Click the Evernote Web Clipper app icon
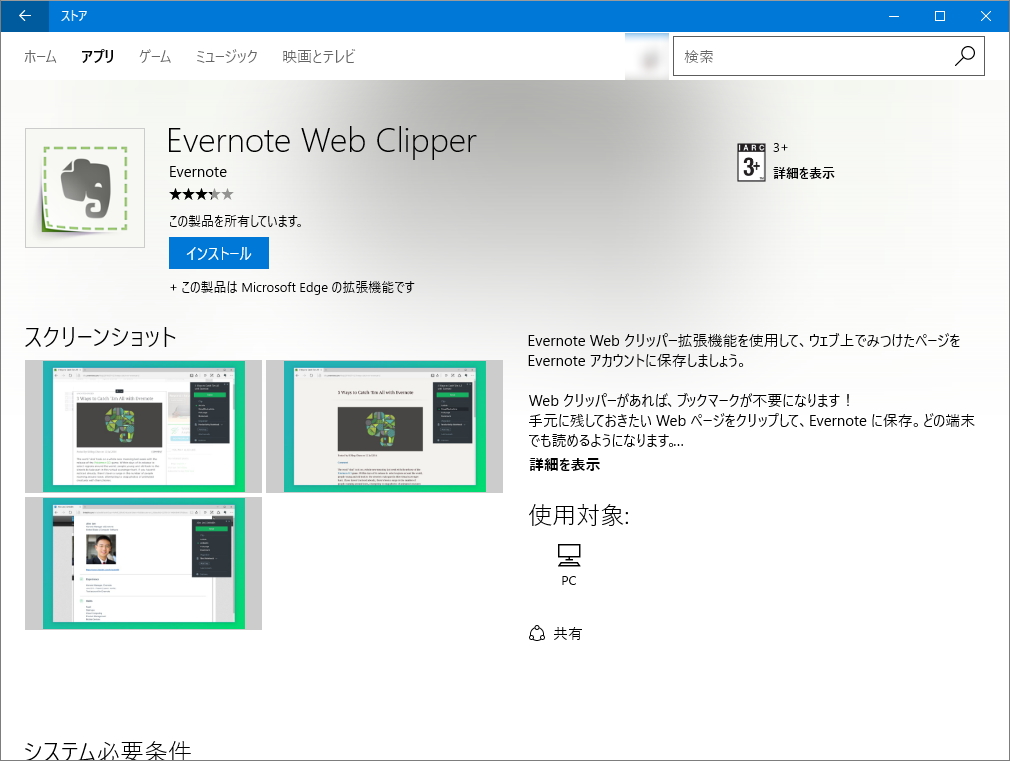Viewport: 1010px width, 761px height. click(84, 187)
